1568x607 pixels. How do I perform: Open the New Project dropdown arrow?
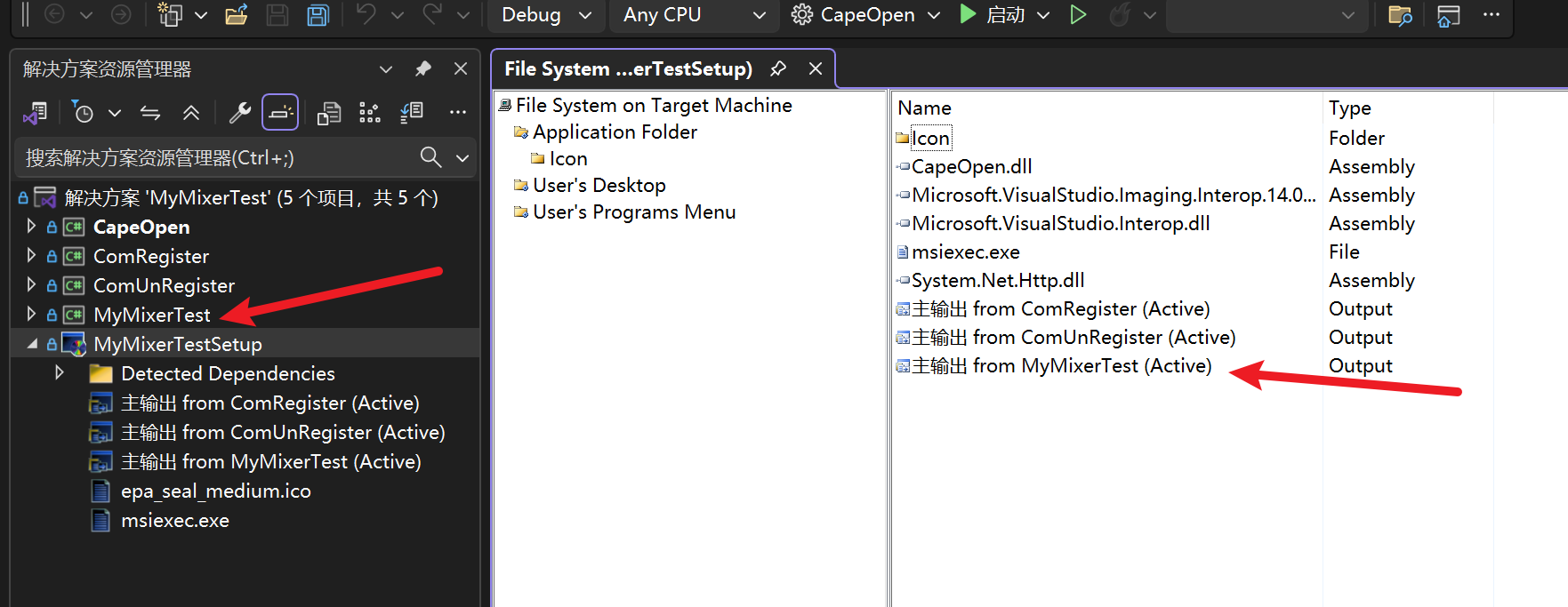(201, 15)
